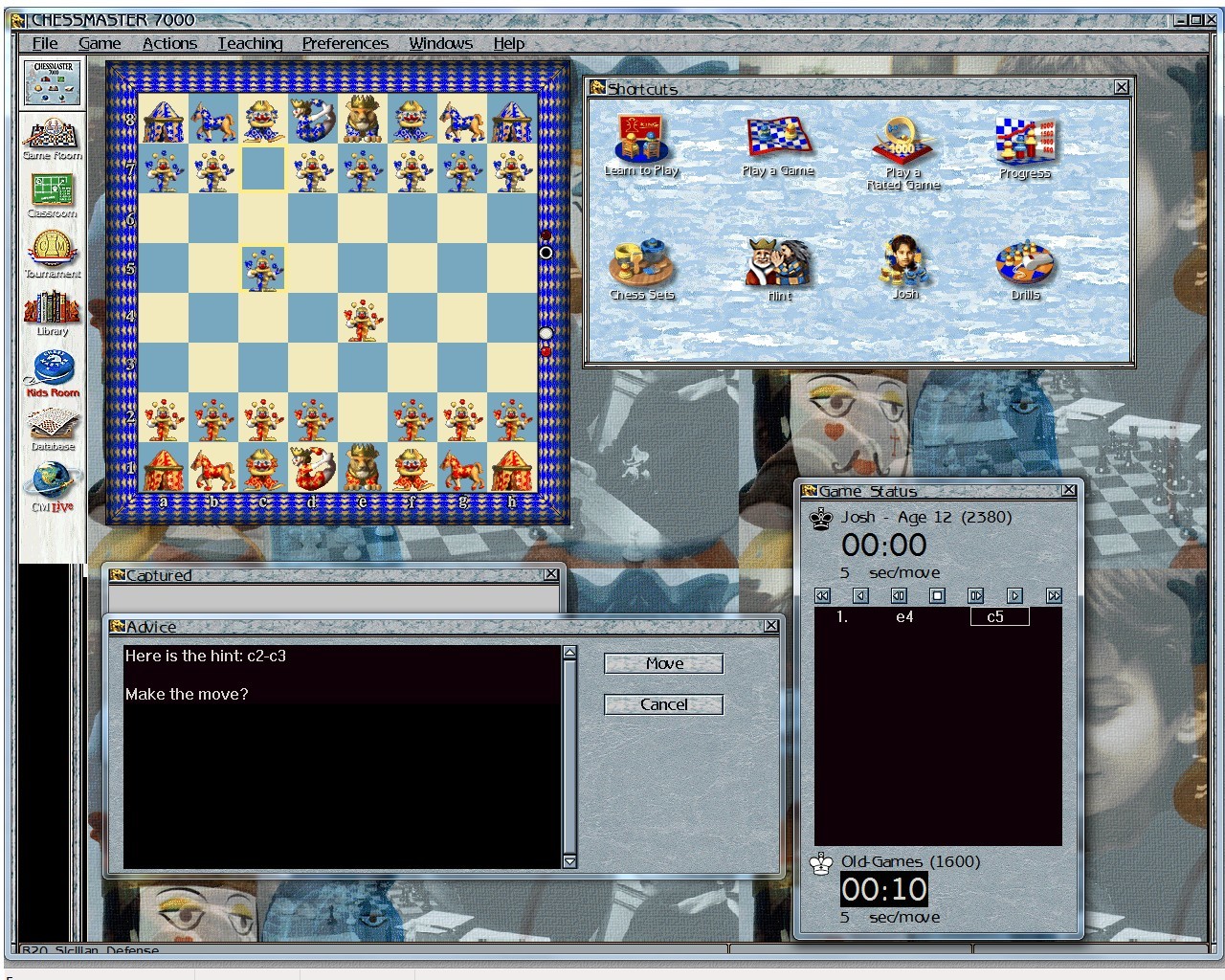This screenshot has height=980, width=1225.
Task: Jump to the start of the game
Action: [x=822, y=595]
